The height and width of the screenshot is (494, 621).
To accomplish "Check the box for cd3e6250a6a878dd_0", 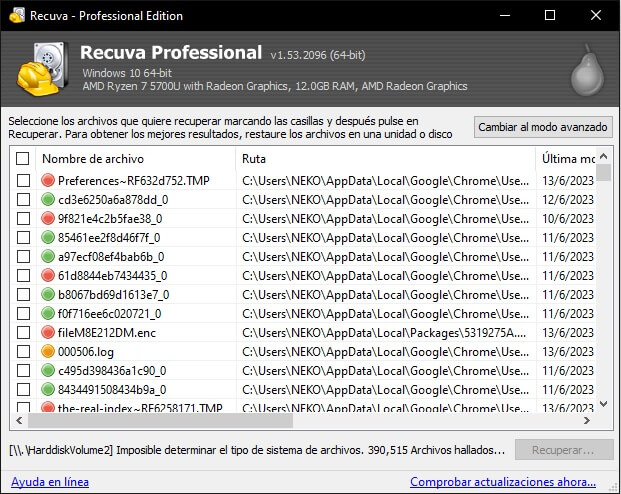I will pyautogui.click(x=23, y=200).
